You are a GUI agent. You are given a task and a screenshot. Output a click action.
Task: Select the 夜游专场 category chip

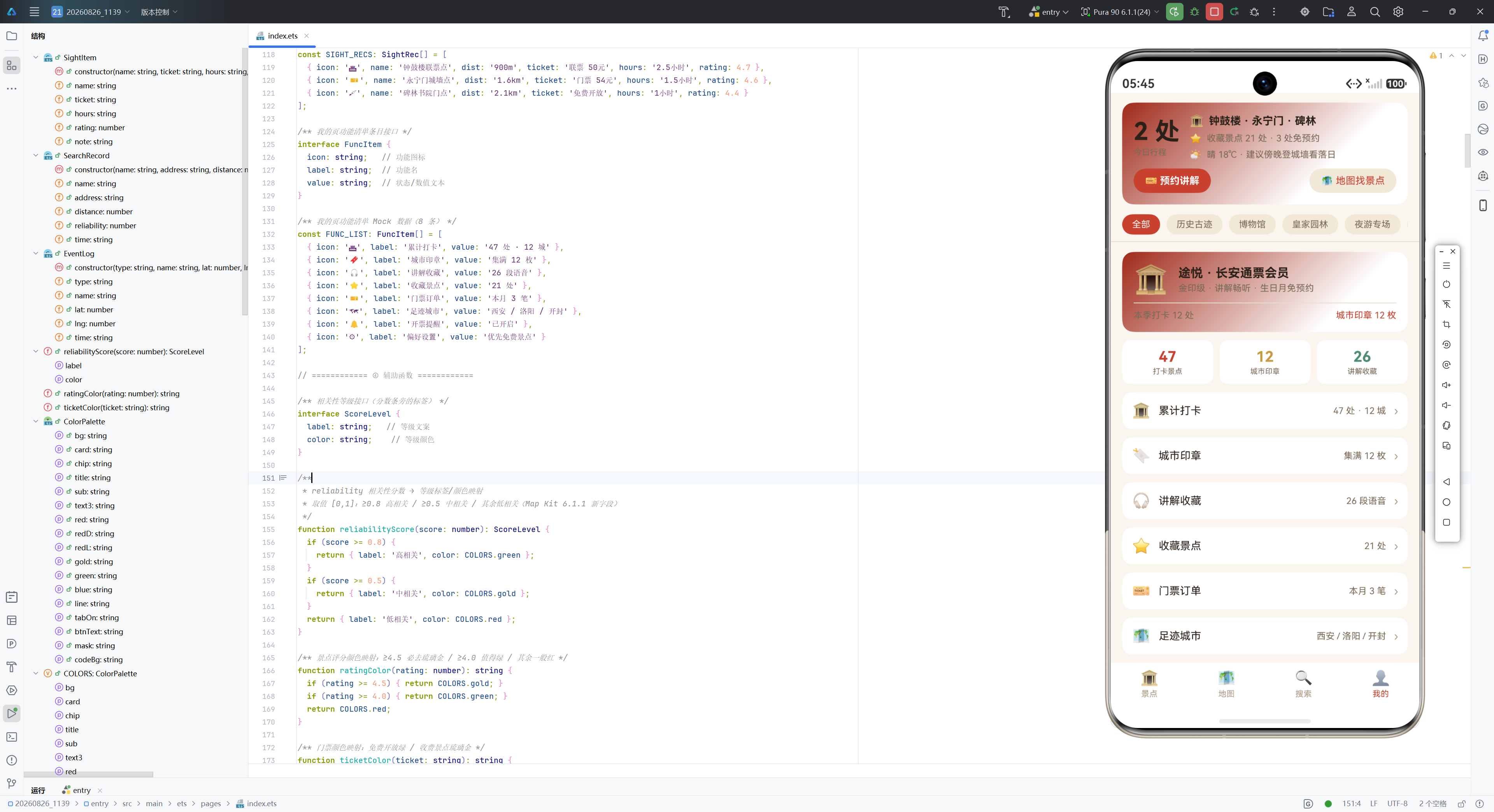coord(1372,224)
